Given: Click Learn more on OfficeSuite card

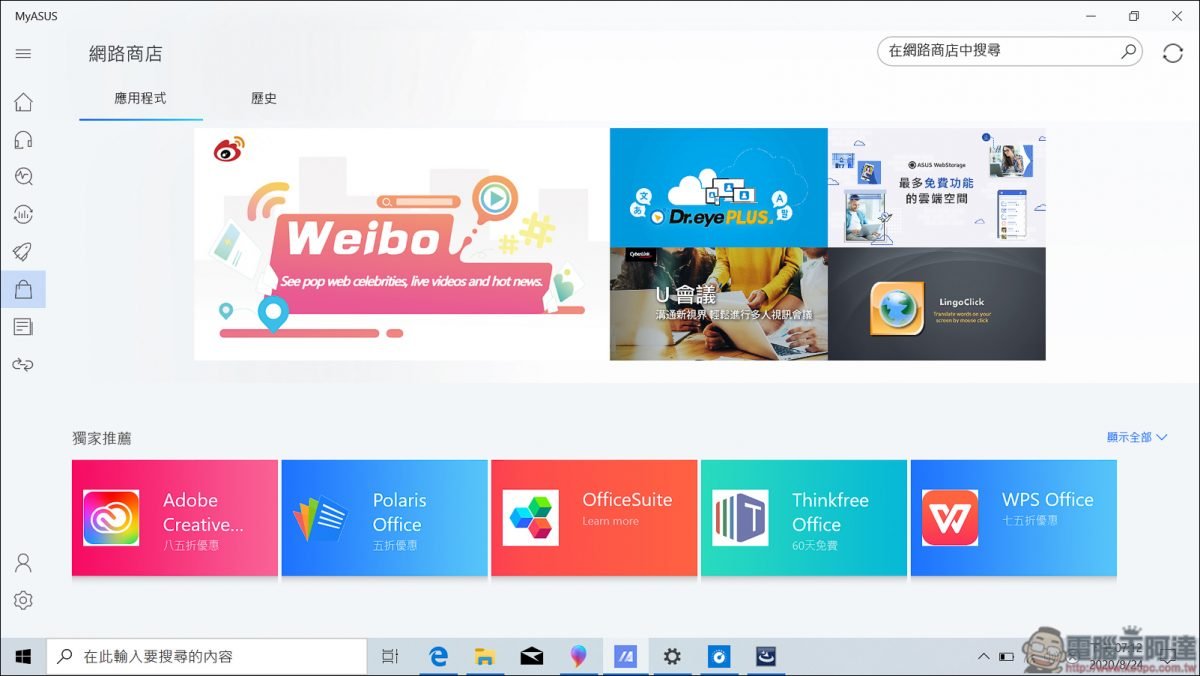Looking at the screenshot, I should click(x=610, y=522).
